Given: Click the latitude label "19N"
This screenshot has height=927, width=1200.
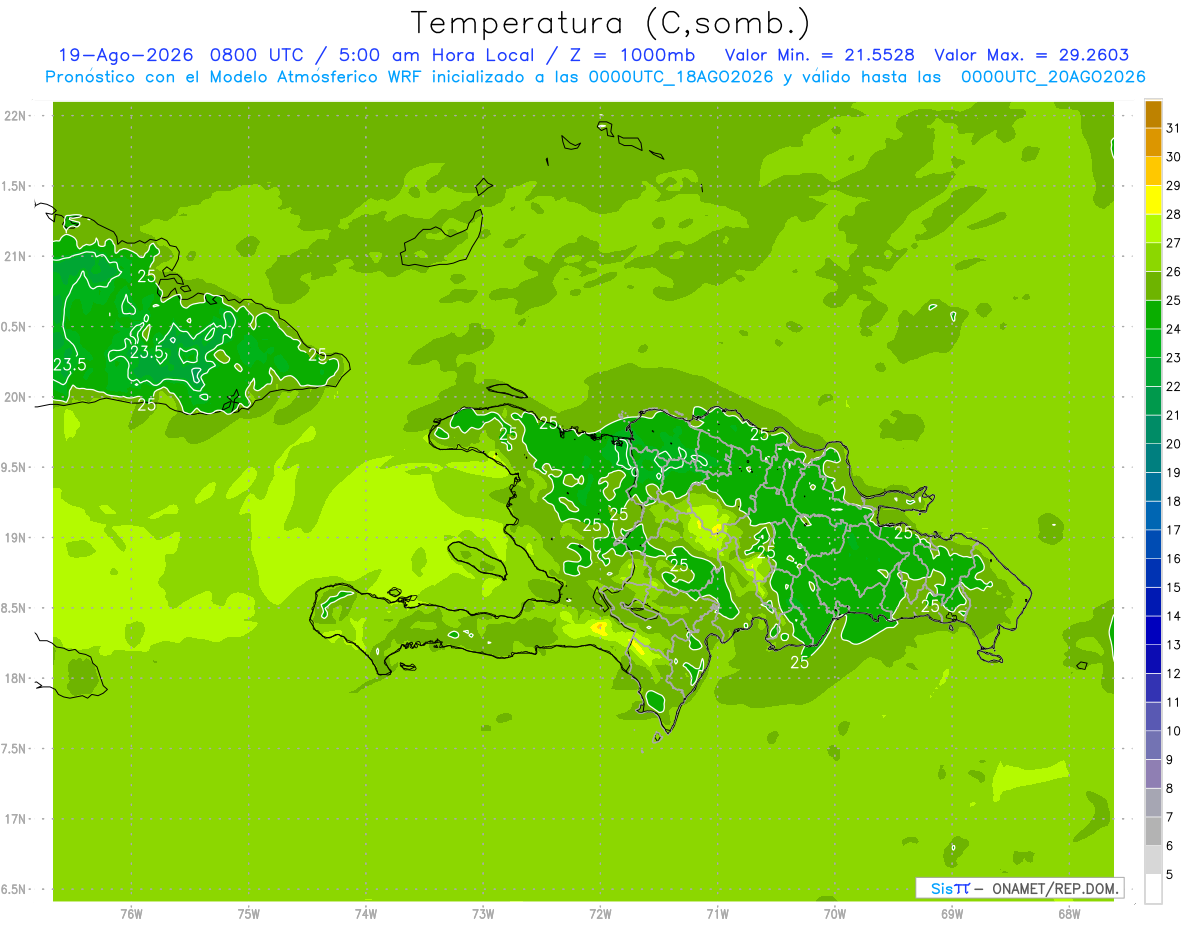Looking at the screenshot, I should [15, 537].
